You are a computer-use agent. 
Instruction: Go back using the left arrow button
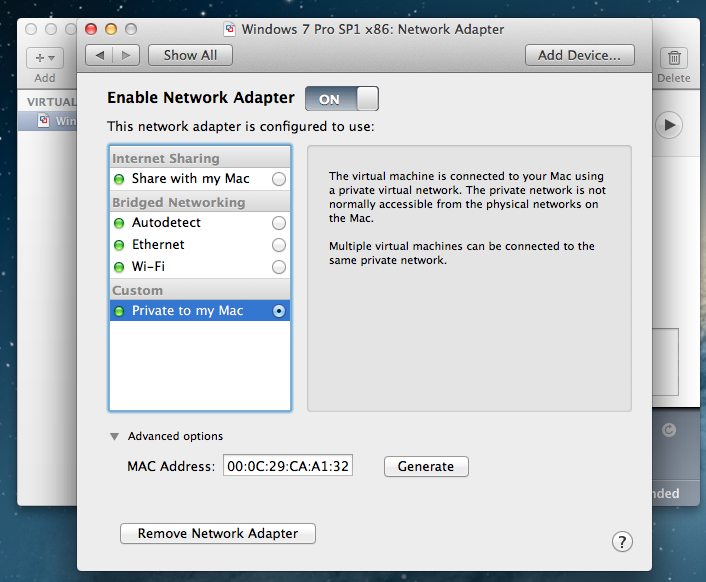point(99,55)
